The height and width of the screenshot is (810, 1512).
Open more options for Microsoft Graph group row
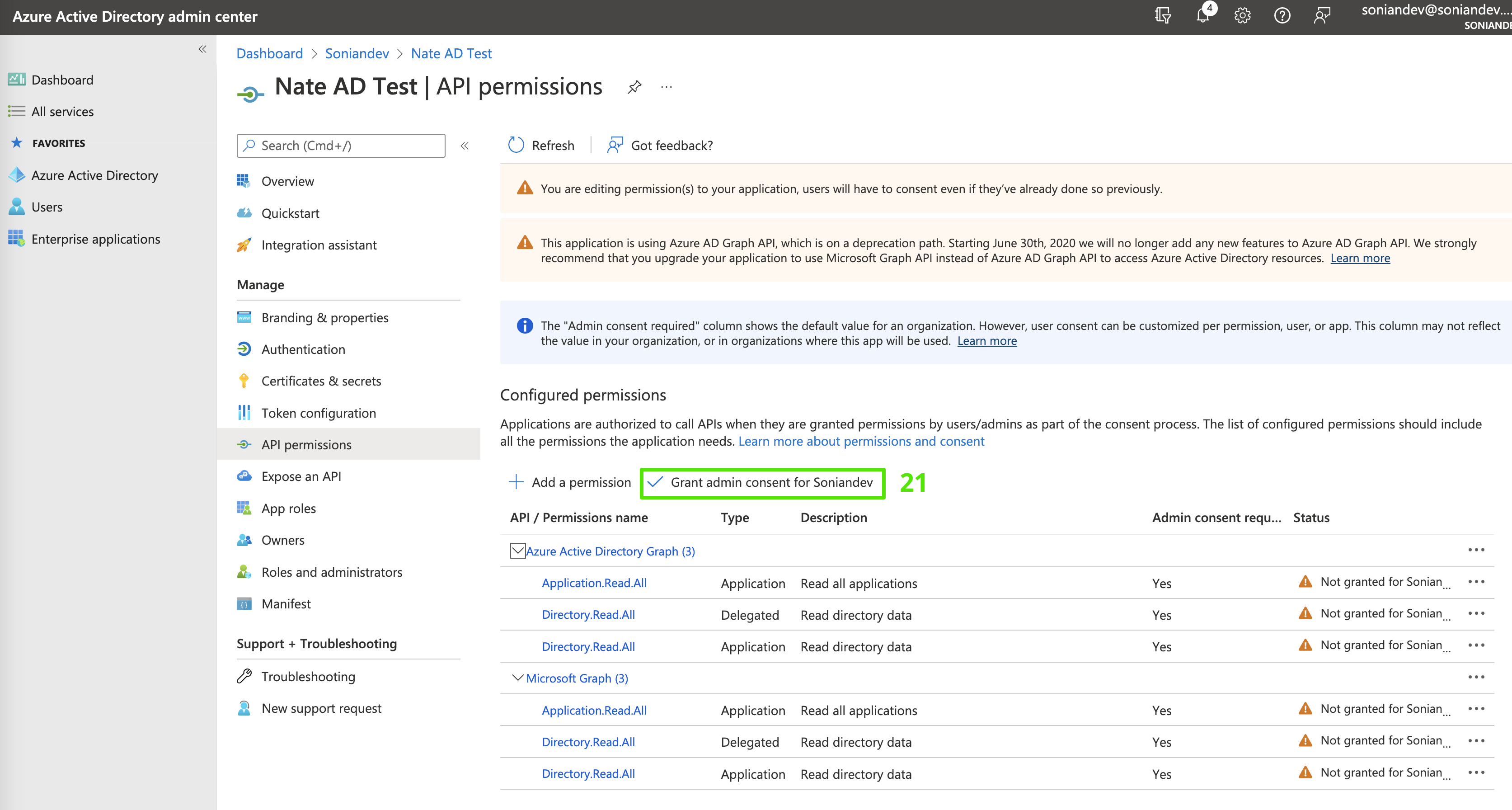1475,677
